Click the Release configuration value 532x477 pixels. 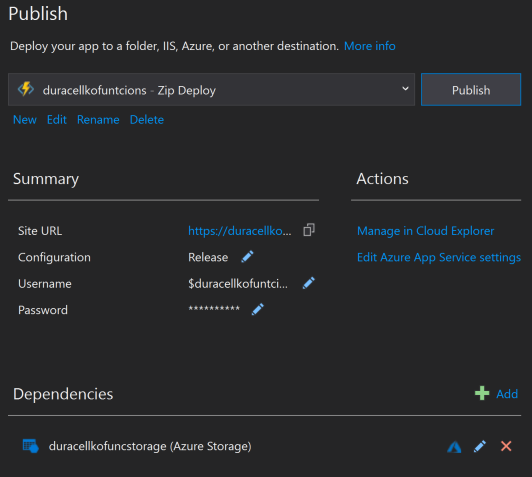(208, 257)
